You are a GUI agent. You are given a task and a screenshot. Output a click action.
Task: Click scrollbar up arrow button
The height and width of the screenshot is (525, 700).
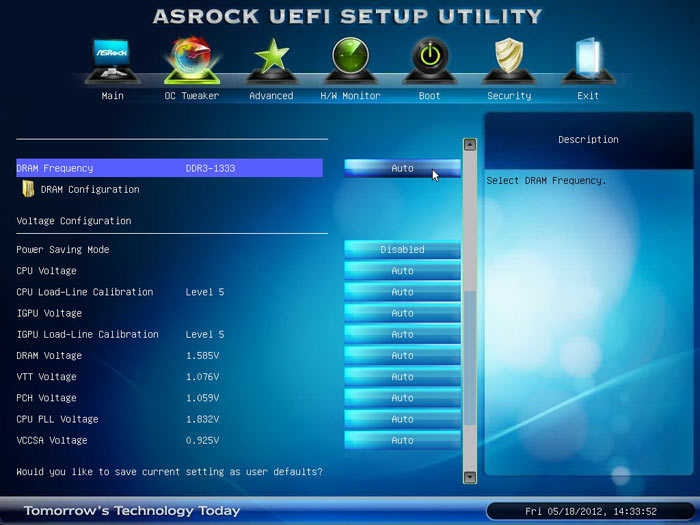click(x=470, y=145)
